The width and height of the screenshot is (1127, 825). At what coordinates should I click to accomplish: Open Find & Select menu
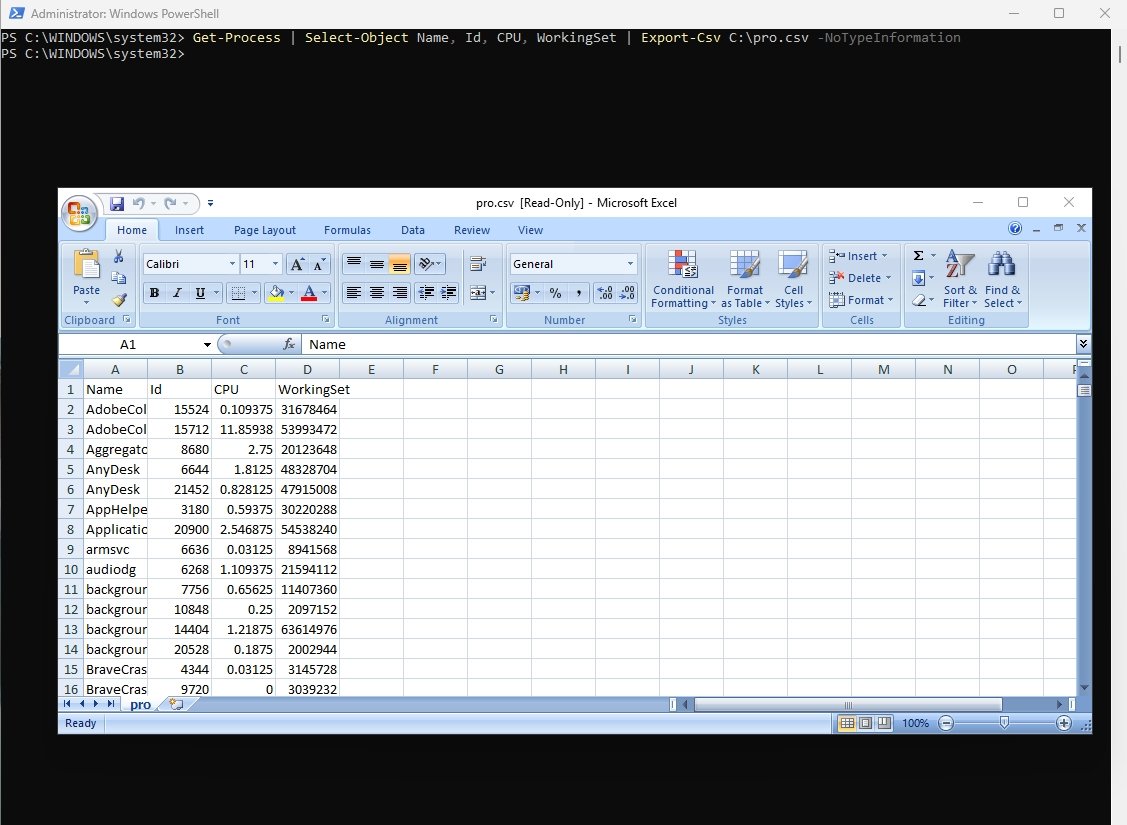1003,280
